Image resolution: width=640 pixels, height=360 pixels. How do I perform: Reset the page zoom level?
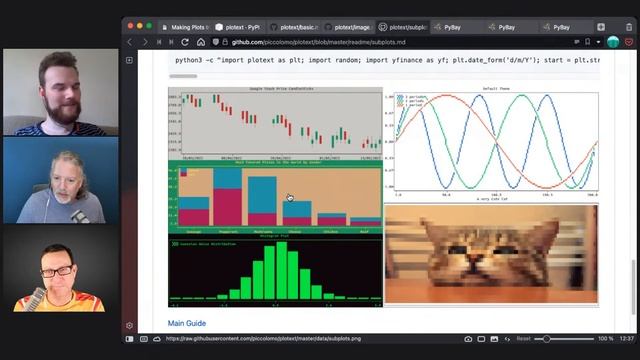point(523,339)
